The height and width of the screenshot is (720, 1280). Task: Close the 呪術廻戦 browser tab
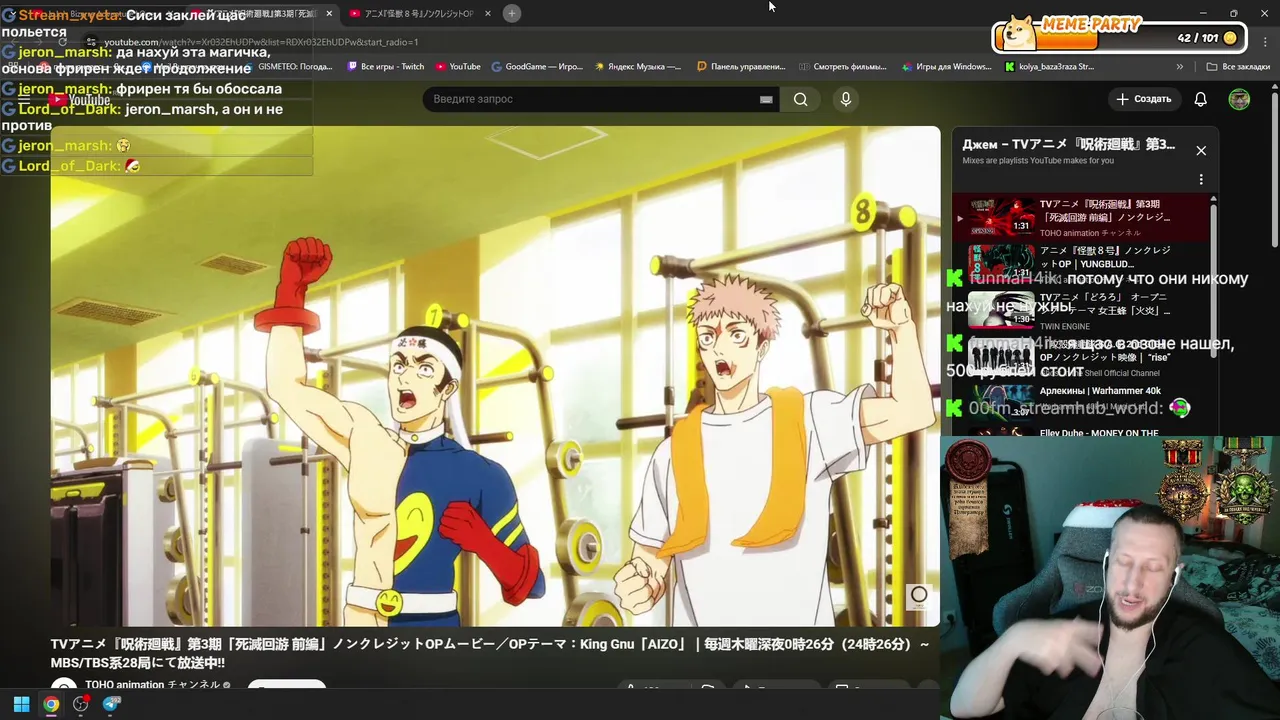329,13
